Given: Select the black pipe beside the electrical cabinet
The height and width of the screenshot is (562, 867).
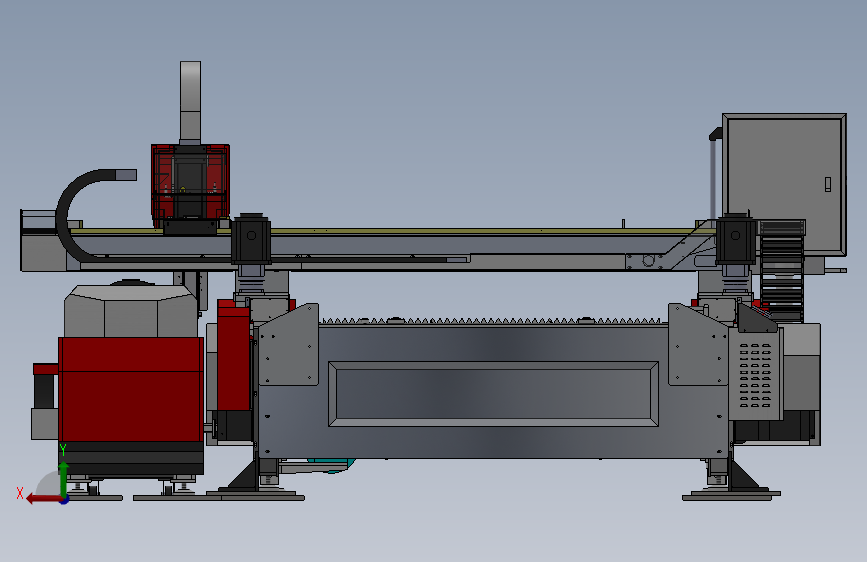Looking at the screenshot, I should click(713, 174).
